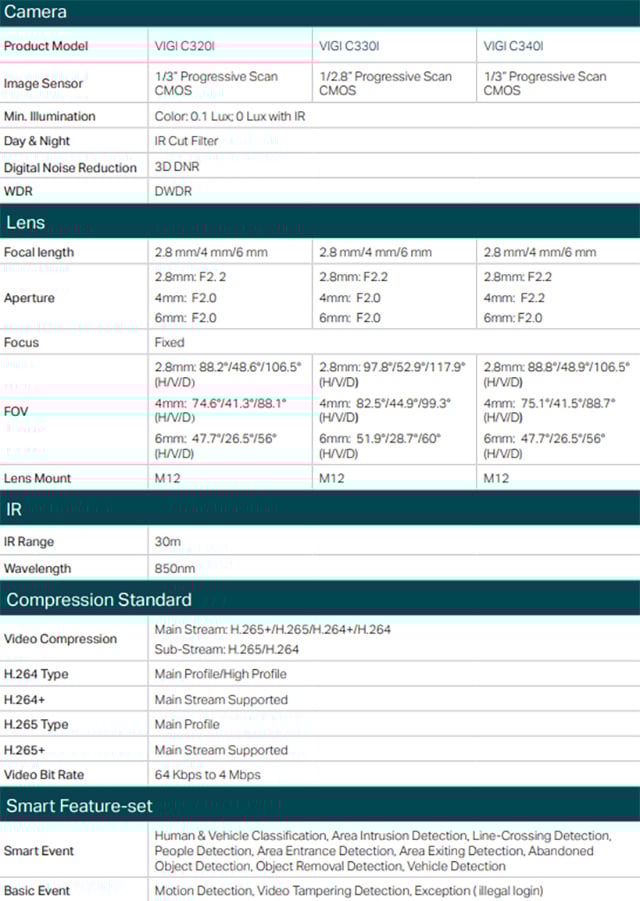640x901 pixels.
Task: Click the Basic Event description text
Action: pos(349,890)
